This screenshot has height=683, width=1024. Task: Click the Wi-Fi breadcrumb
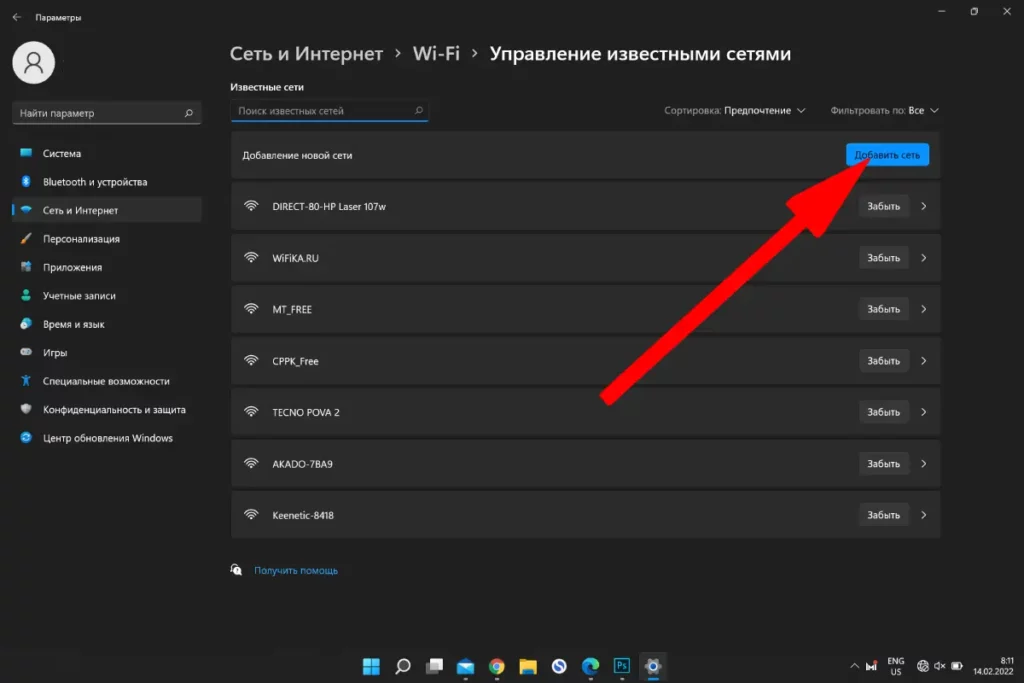click(x=436, y=54)
